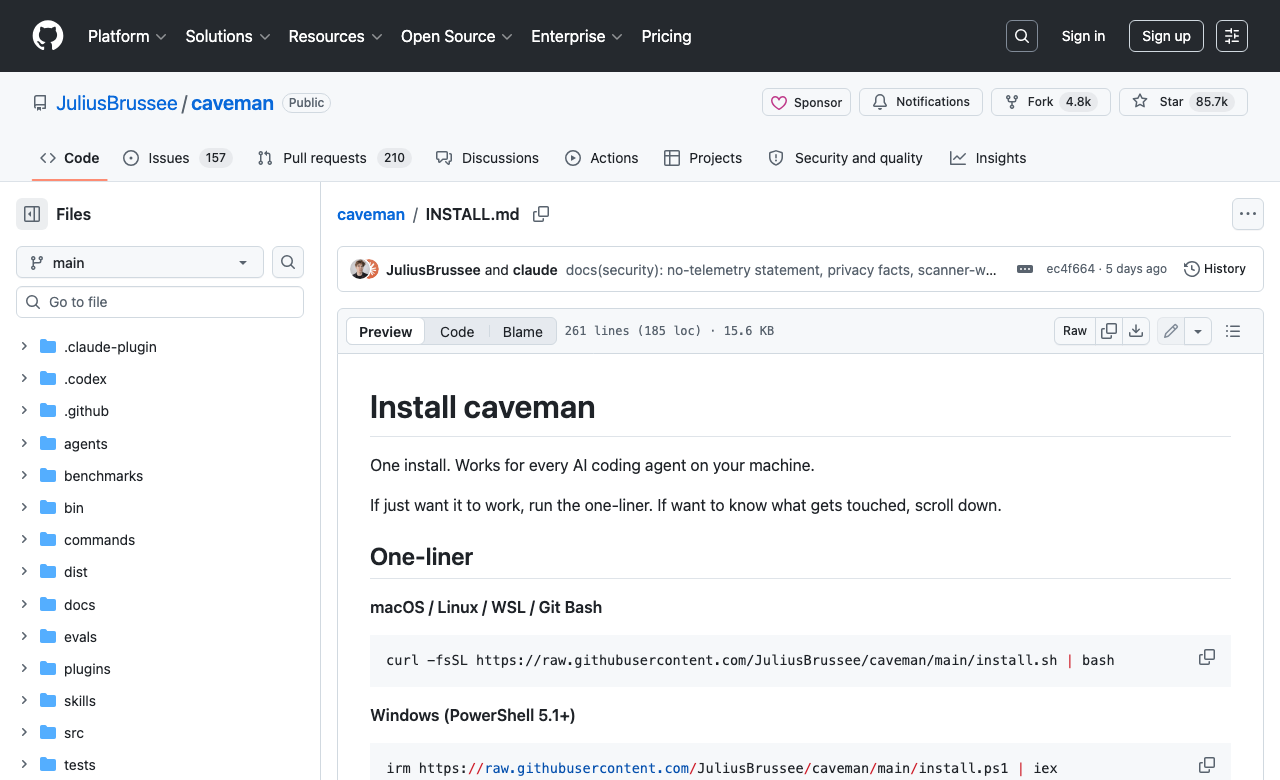Open the Pull requests tab
The width and height of the screenshot is (1280, 780).
tap(333, 158)
